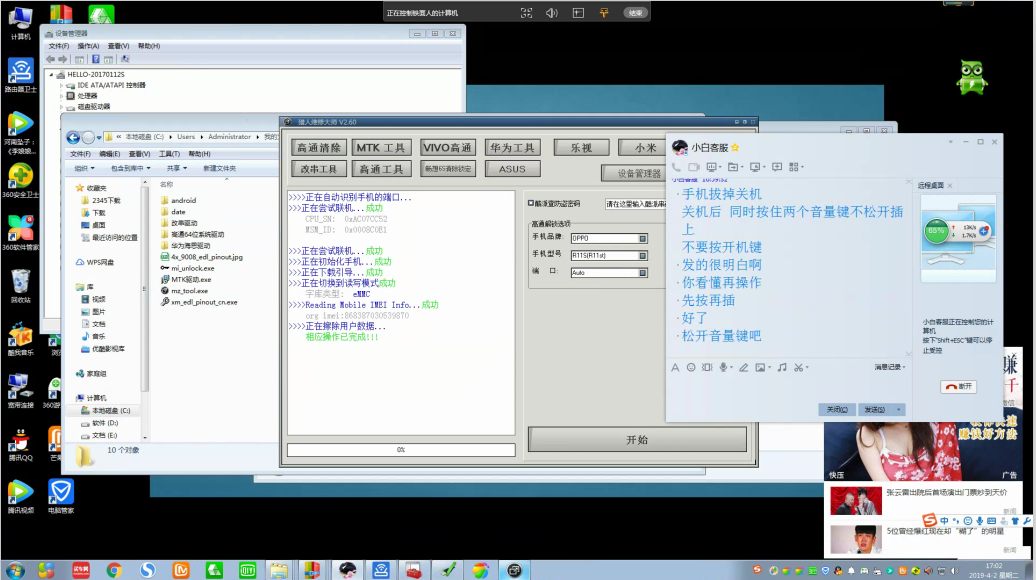Expand the 共享 dropdown in Explorer
The image size is (1036, 580).
point(177,168)
